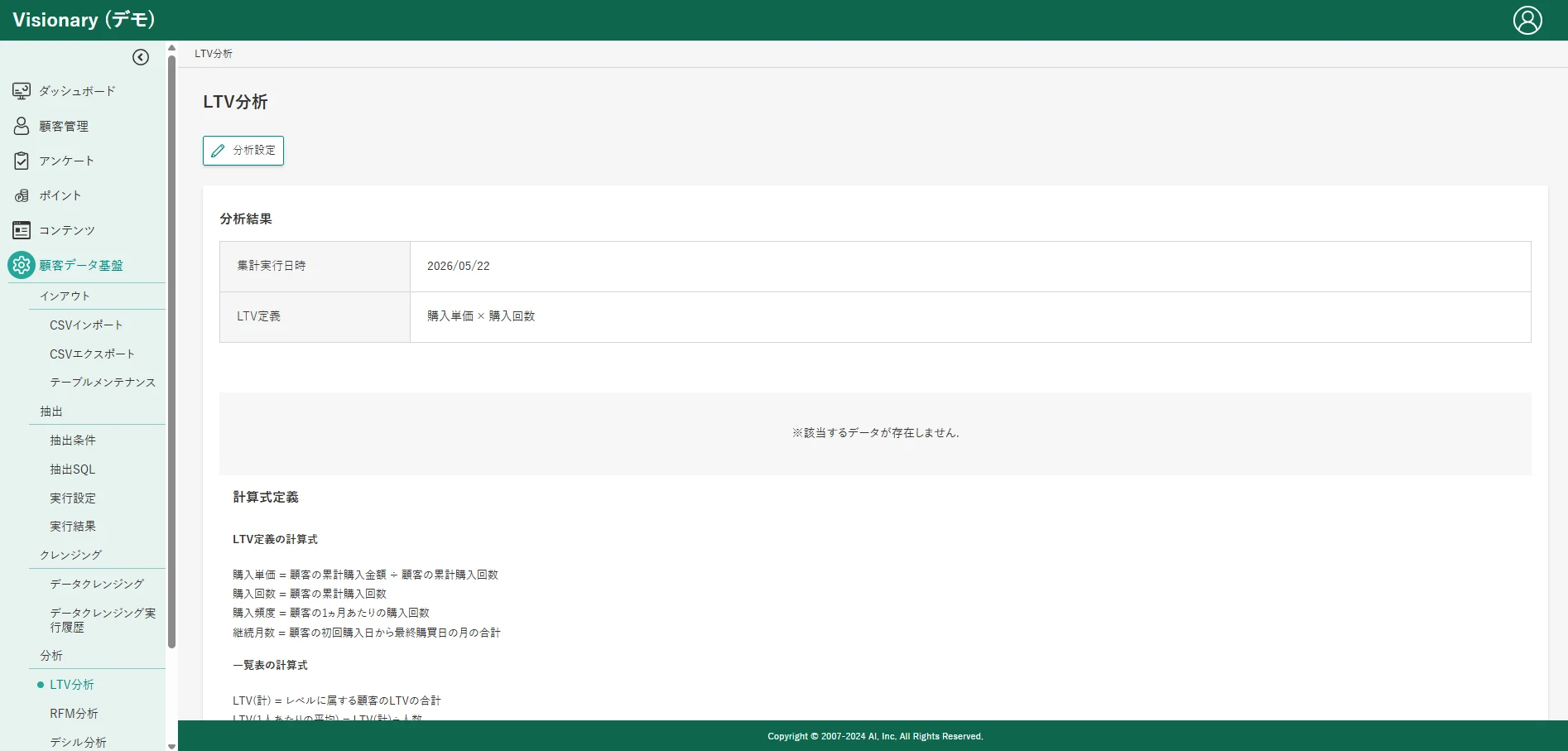Image resolution: width=1568 pixels, height=751 pixels.
Task: Click the LTV分析 breadcrumb
Action: 214,54
